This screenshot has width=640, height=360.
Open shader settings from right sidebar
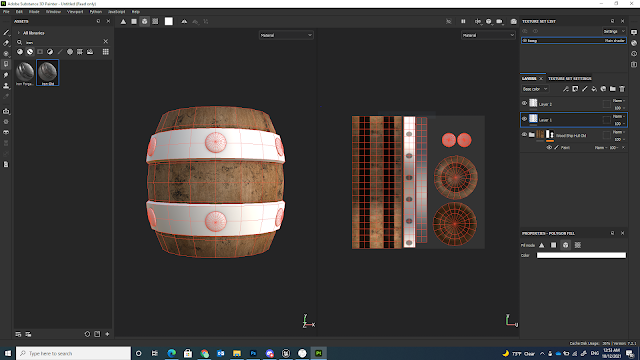634,43
